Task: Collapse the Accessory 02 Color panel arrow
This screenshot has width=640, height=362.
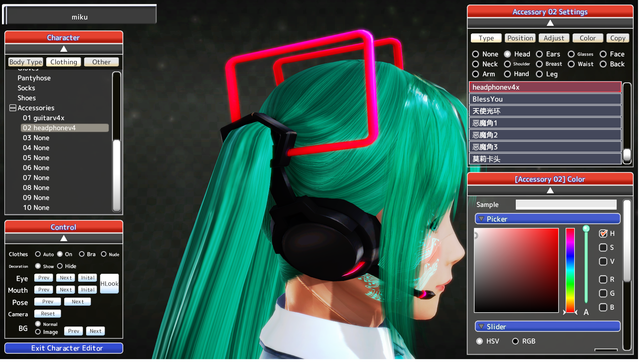Action: coord(550,191)
